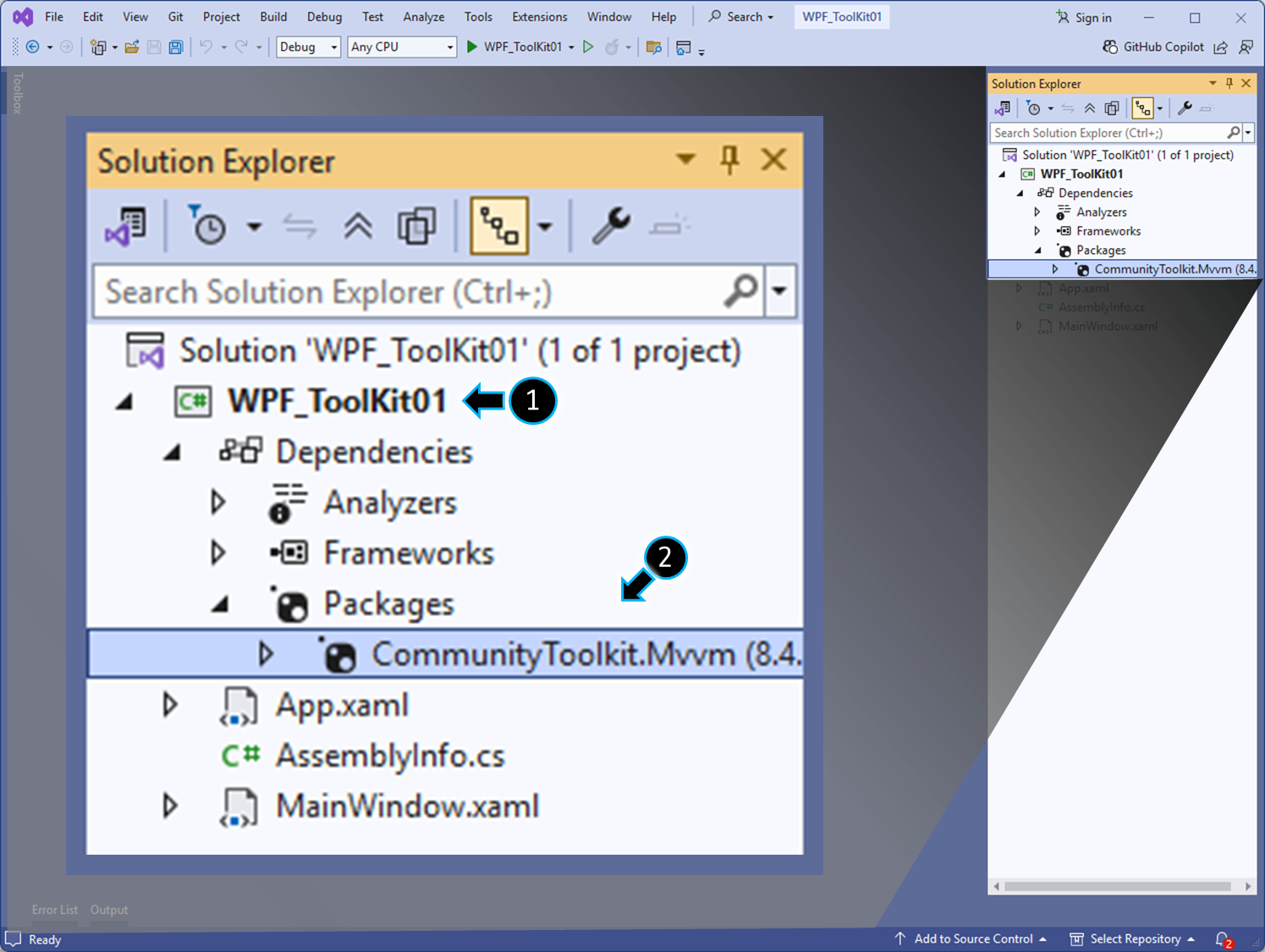Click the Open File folder icon
This screenshot has width=1265, height=952.
132,47
